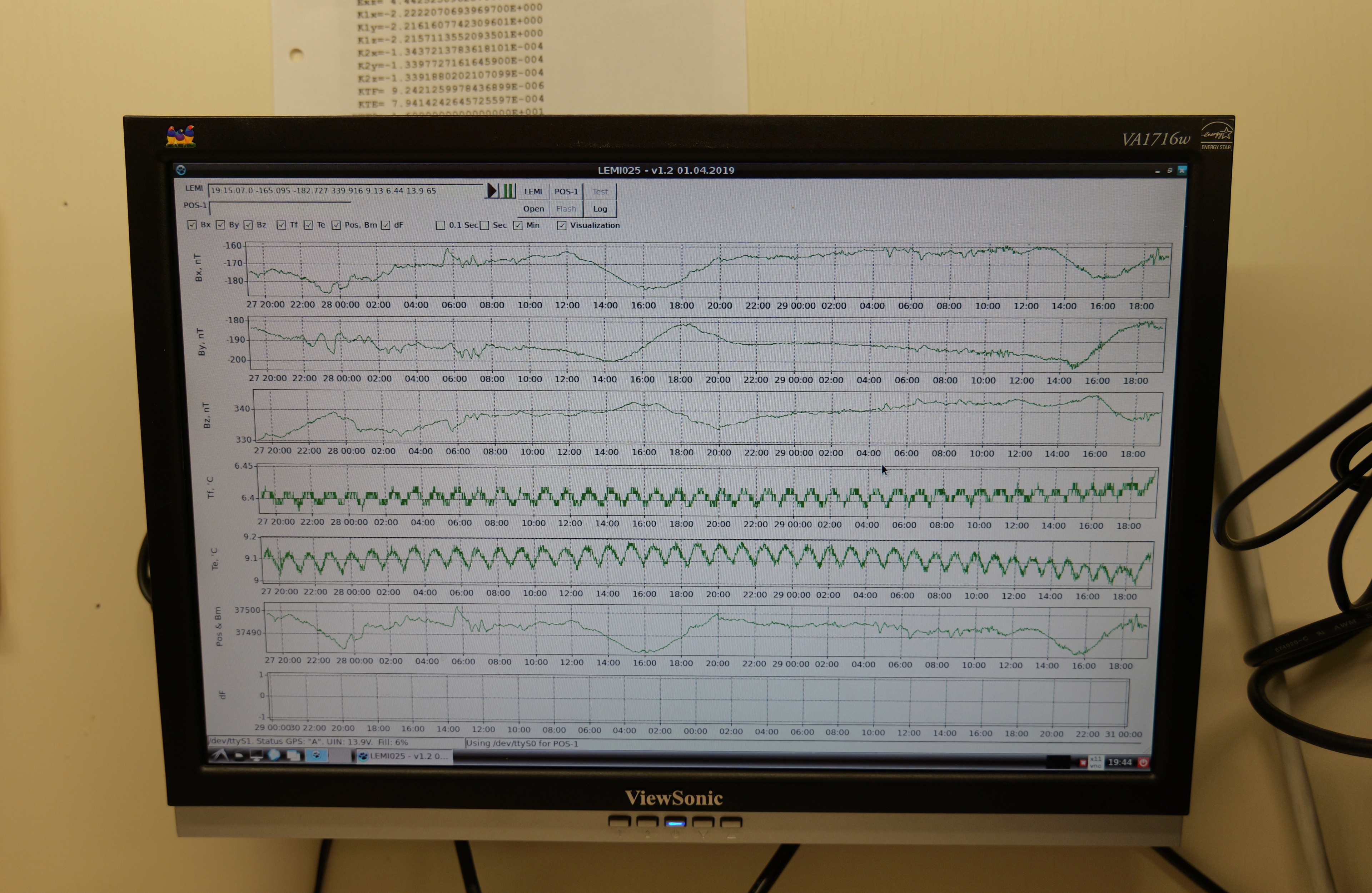Image resolution: width=1372 pixels, height=893 pixels.
Task: Enable the 0.1 Sec checkbox
Action: point(441,225)
